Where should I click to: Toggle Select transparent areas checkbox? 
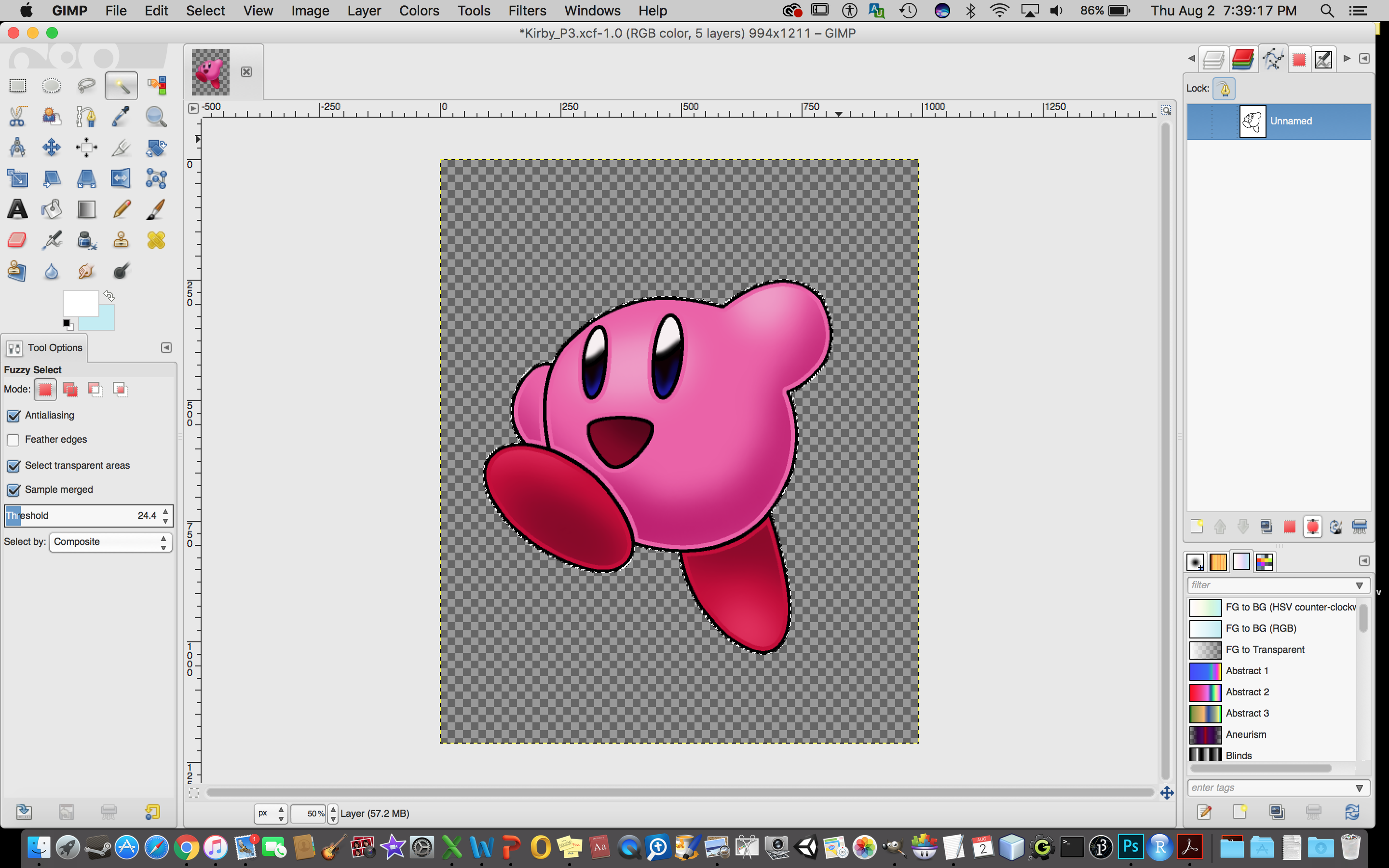13,465
